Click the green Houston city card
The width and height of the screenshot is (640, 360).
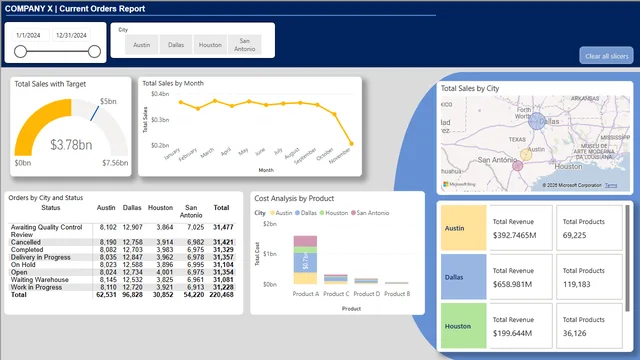[x=464, y=326]
